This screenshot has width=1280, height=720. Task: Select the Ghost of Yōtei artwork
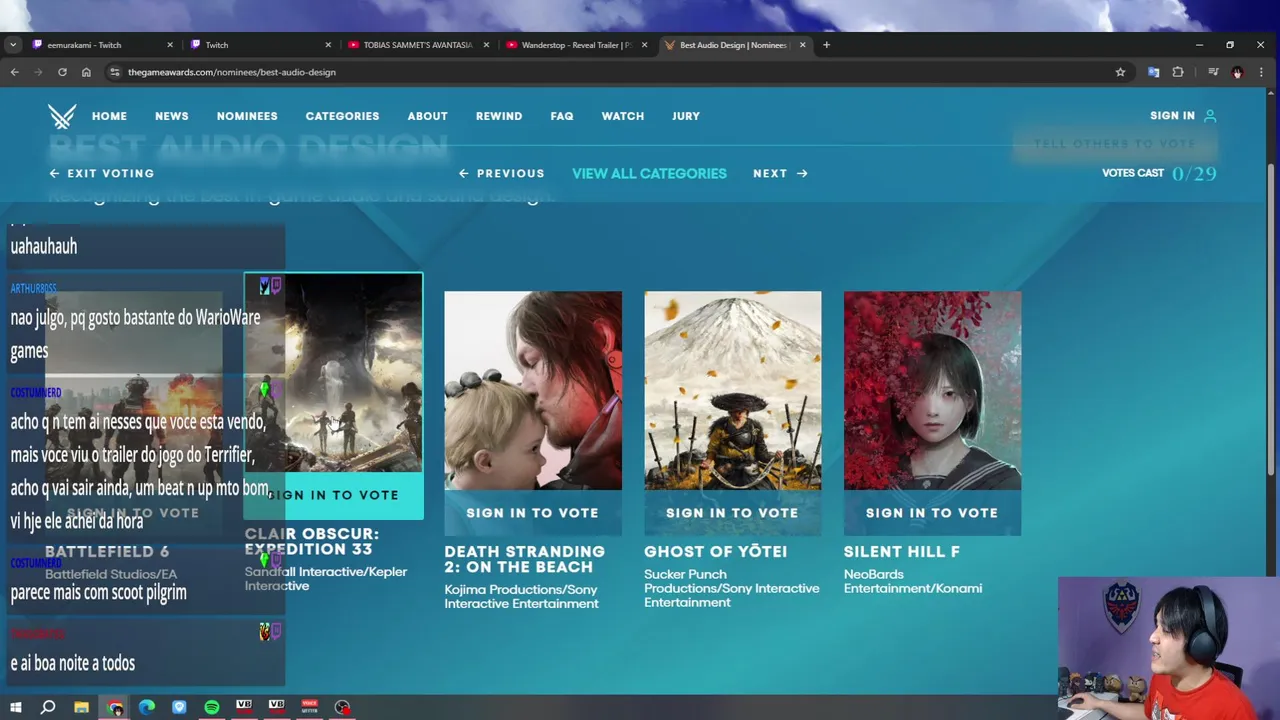(733, 391)
